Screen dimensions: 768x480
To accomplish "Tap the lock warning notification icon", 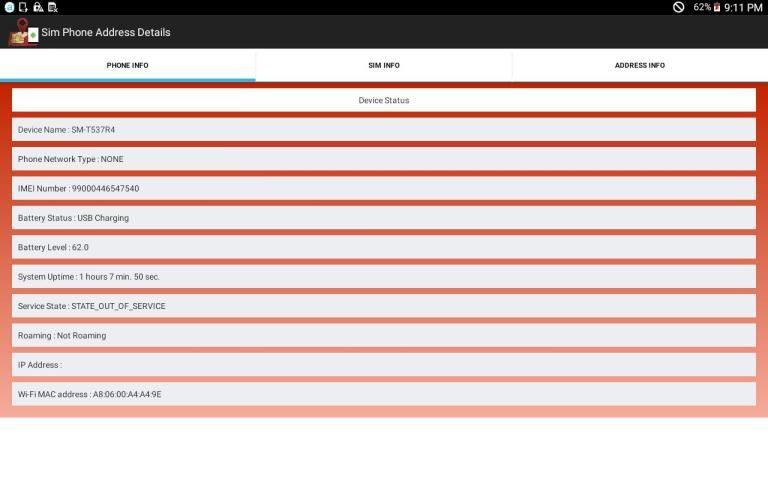I will [38, 7].
